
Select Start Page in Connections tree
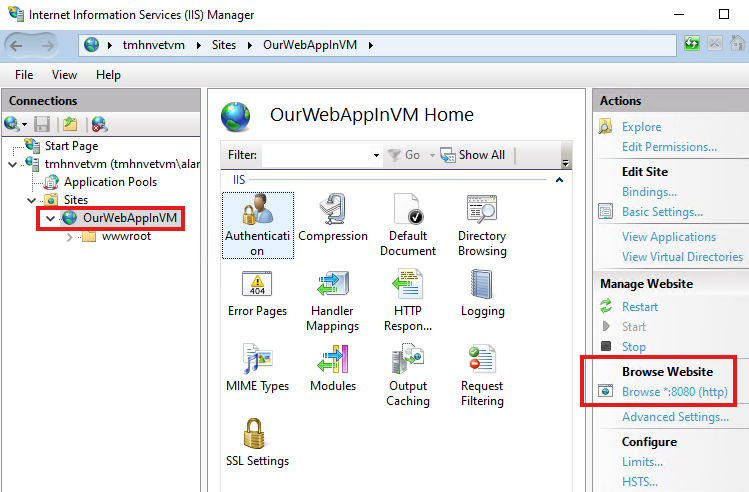[71, 146]
